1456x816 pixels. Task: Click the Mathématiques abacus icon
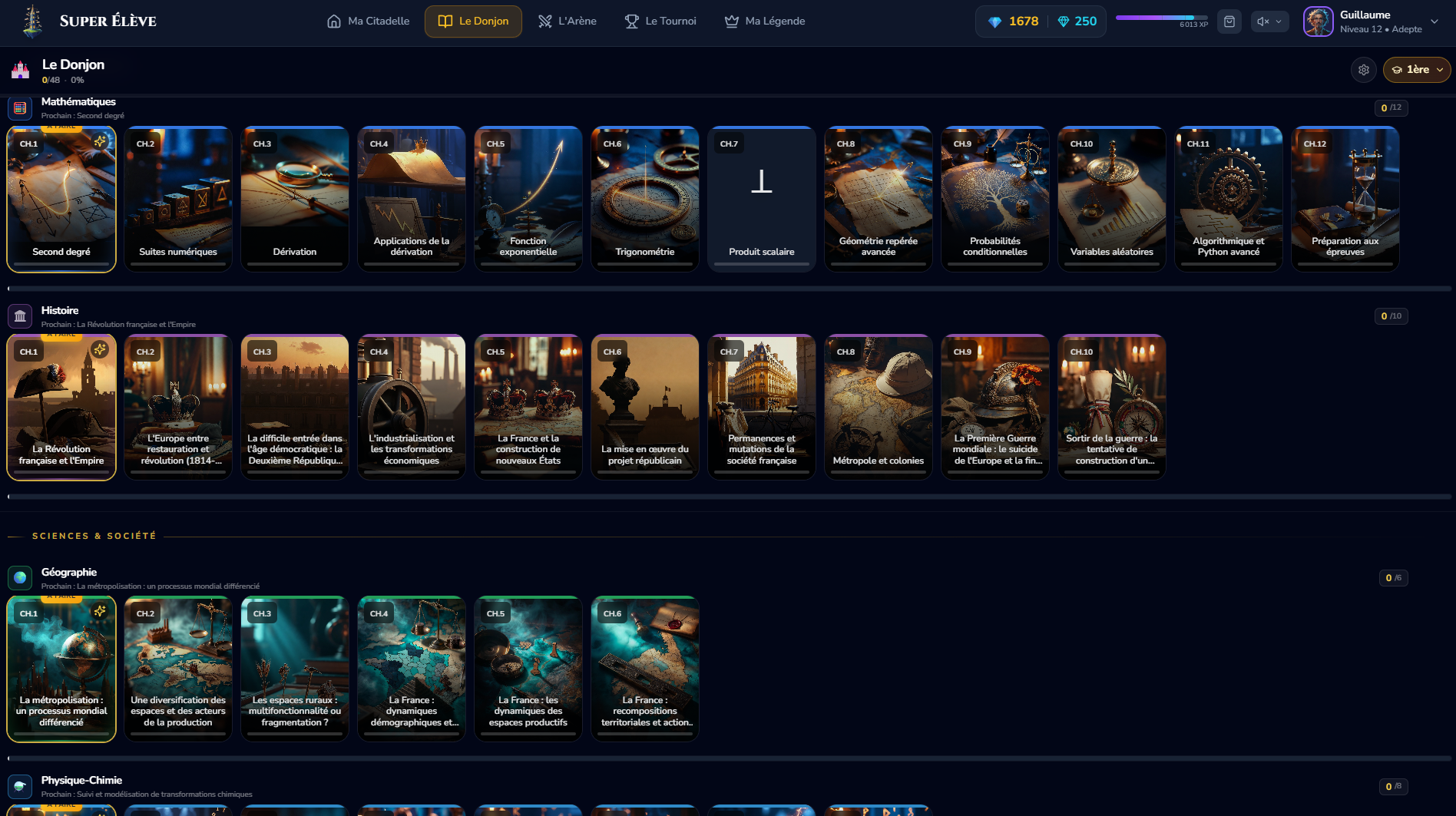click(20, 108)
